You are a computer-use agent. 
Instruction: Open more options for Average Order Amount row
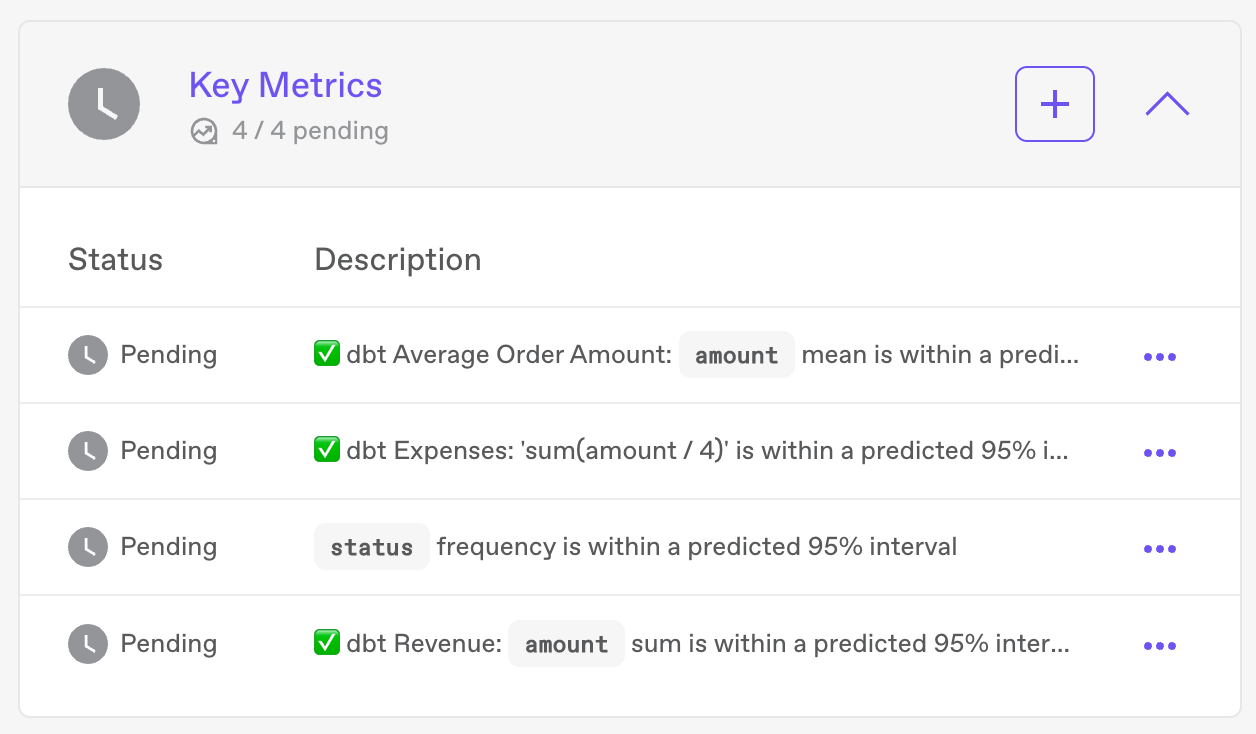point(1159,357)
